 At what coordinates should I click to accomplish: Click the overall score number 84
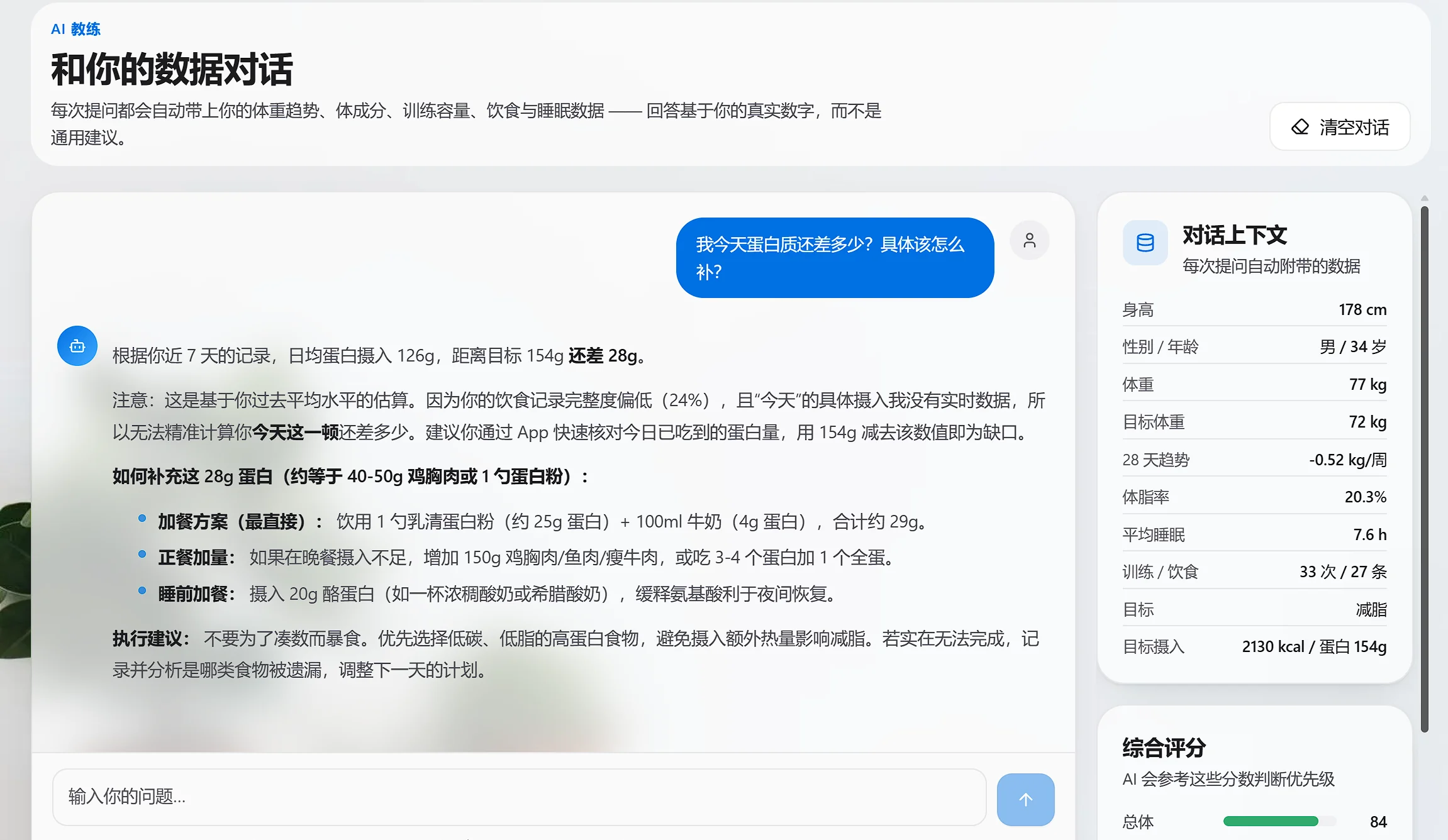(1378, 821)
